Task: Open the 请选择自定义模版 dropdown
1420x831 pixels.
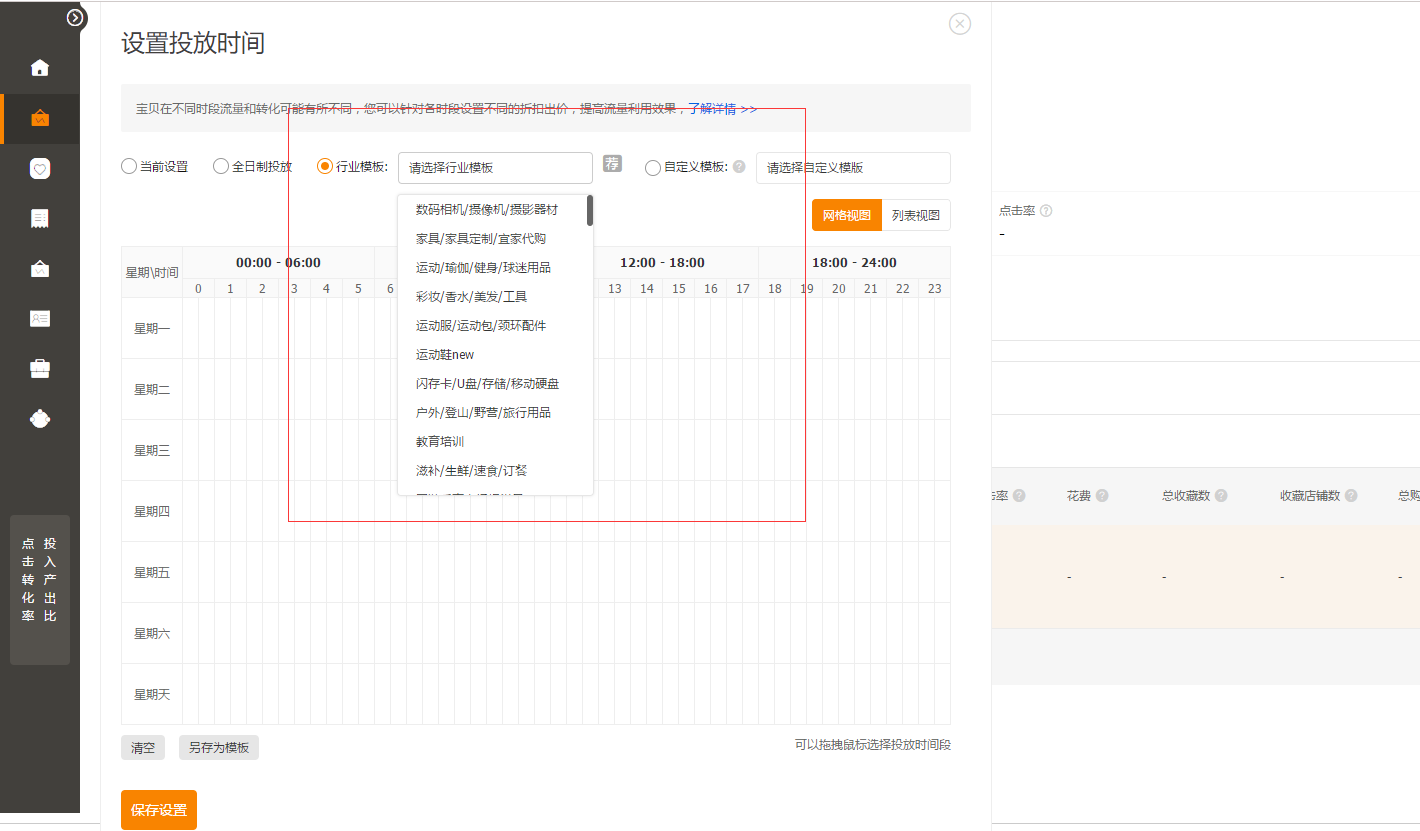Action: pos(852,168)
